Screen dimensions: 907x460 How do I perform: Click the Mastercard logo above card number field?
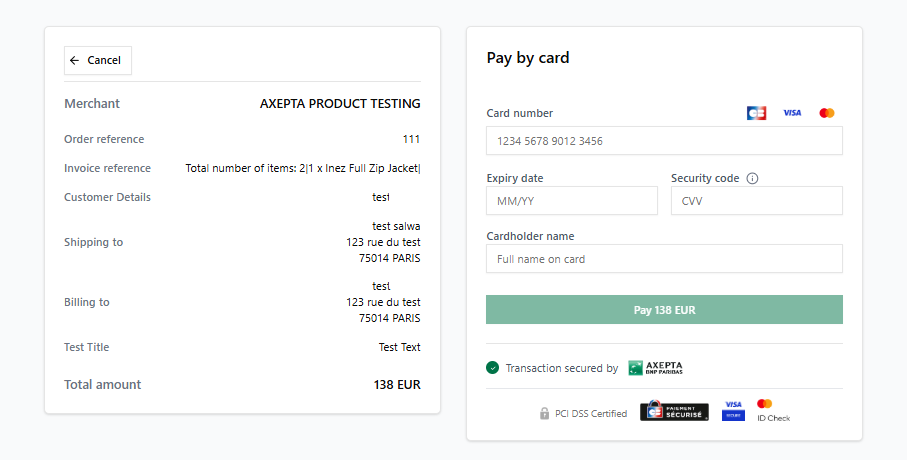click(x=827, y=113)
